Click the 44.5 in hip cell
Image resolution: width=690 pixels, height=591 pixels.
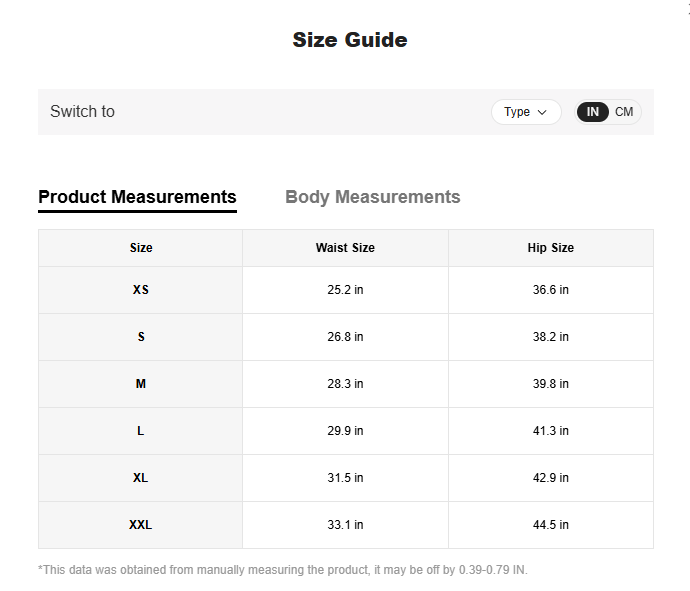(x=550, y=525)
